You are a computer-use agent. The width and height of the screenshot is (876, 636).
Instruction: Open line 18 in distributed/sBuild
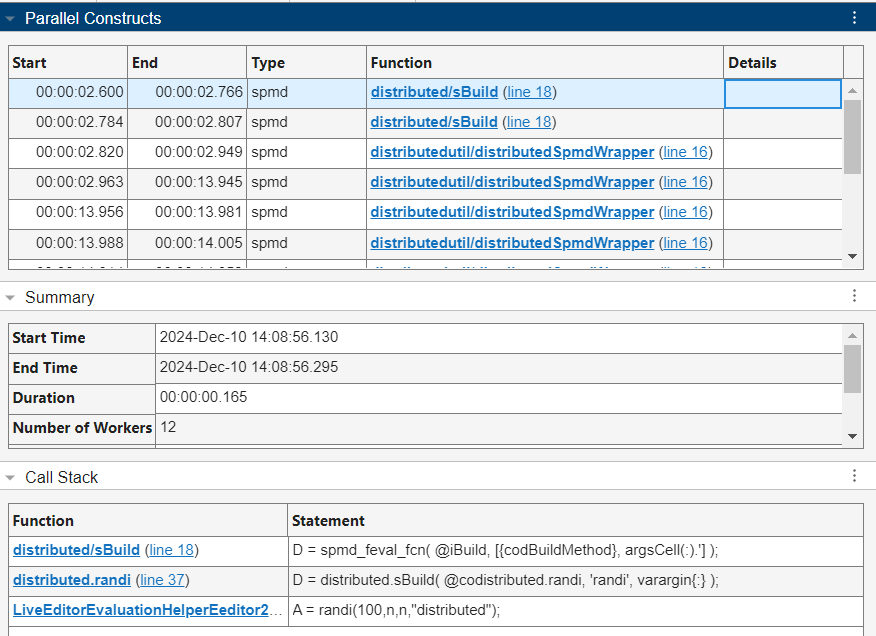(529, 91)
